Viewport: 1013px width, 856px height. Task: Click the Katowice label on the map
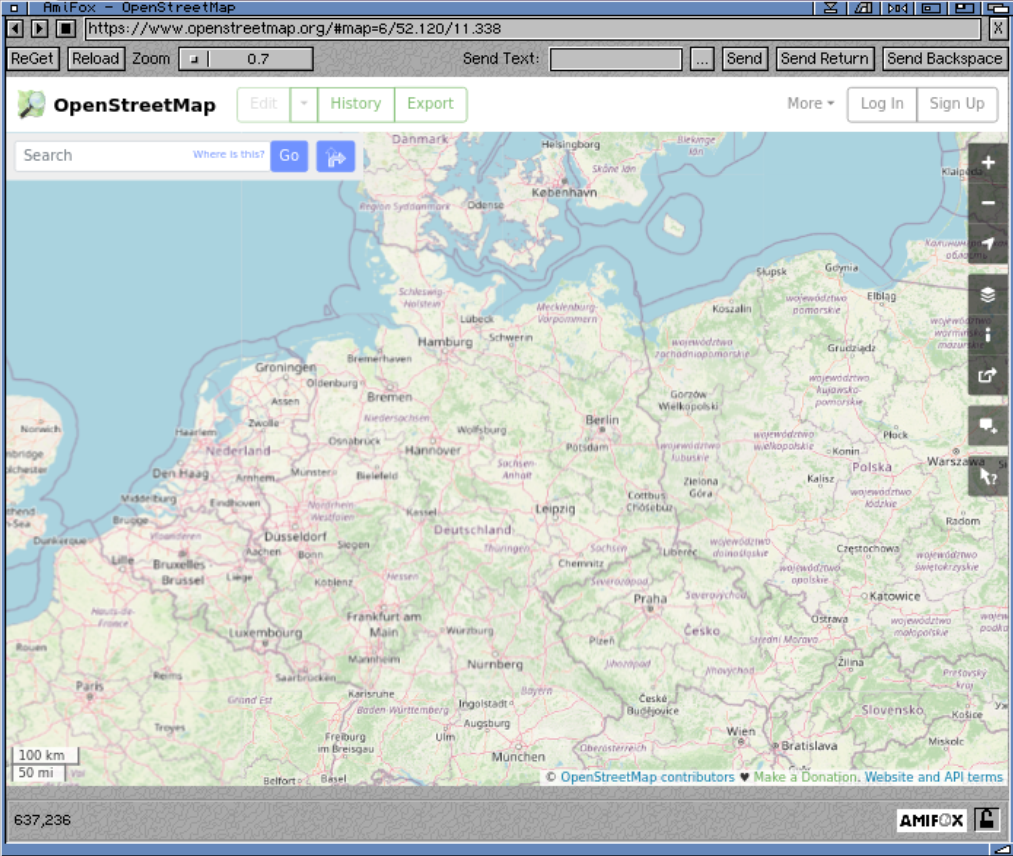[x=895, y=596]
